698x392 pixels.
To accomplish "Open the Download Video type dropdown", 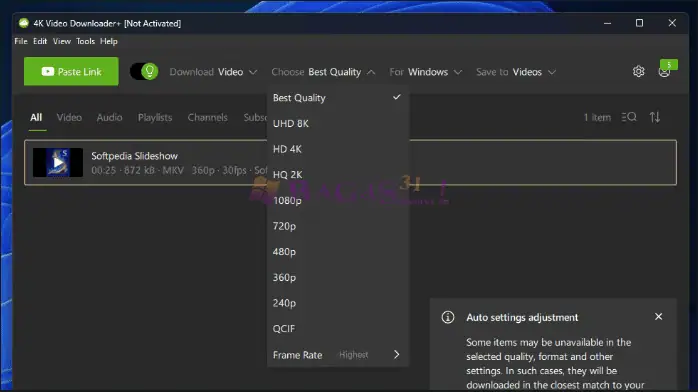I will 213,72.
